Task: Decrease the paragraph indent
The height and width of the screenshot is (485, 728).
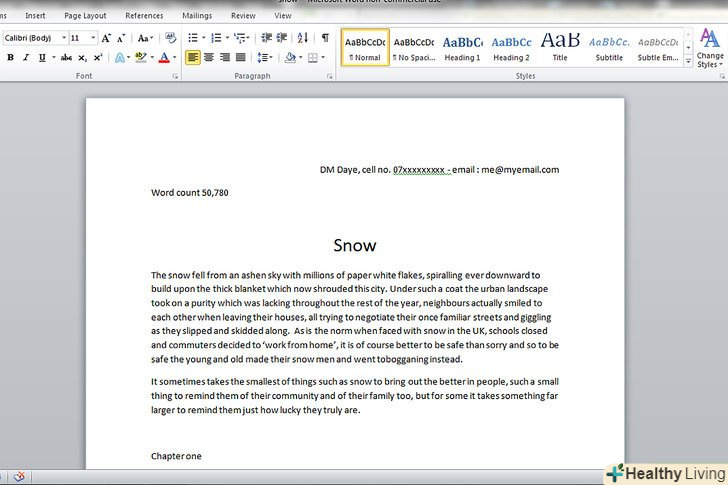Action: (266, 38)
